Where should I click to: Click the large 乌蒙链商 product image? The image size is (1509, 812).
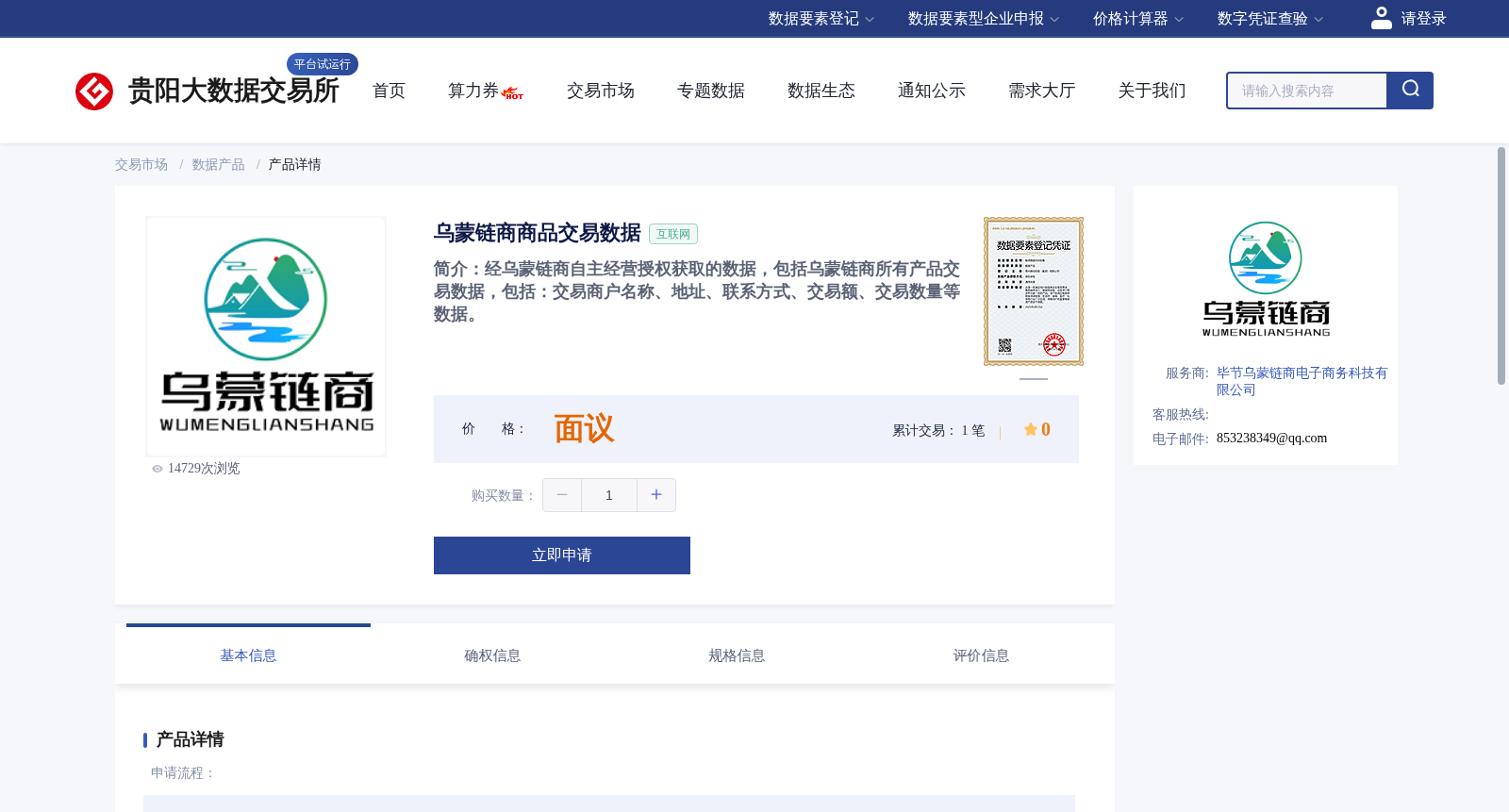(266, 337)
